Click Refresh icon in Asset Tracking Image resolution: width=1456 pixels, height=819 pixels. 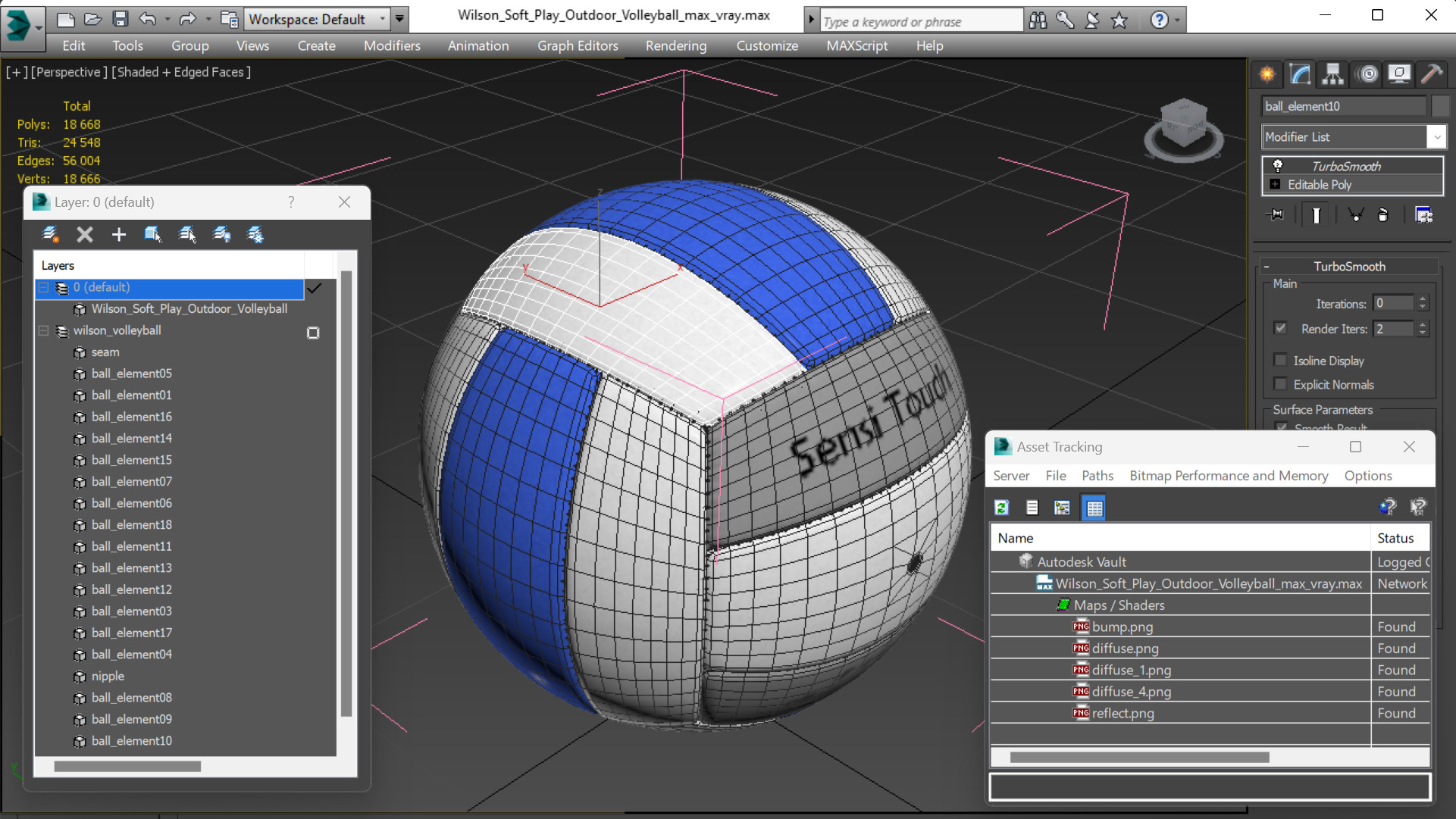[x=1001, y=508]
